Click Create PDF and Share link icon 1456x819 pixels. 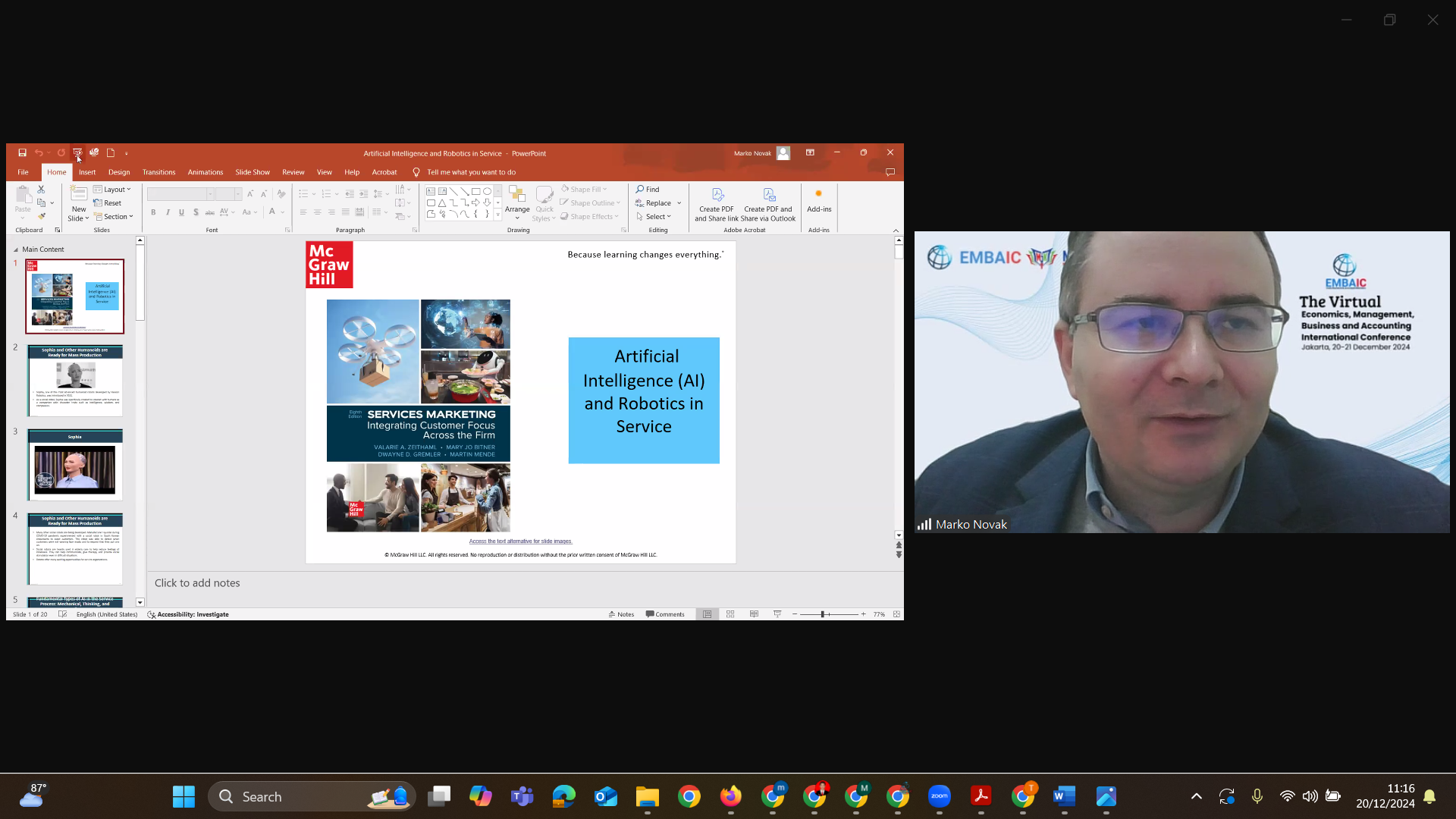(717, 195)
